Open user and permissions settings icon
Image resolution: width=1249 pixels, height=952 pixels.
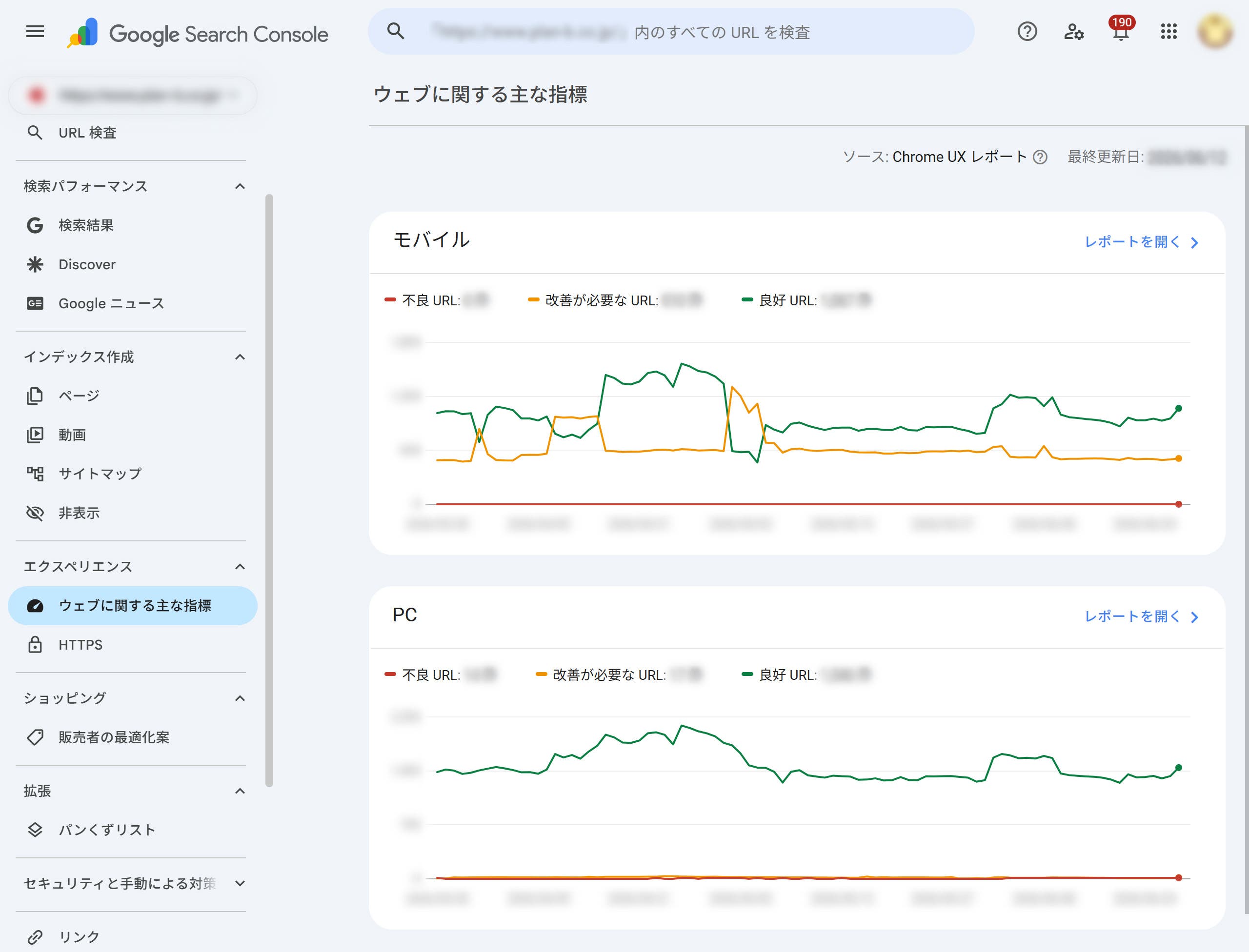pyautogui.click(x=1074, y=32)
